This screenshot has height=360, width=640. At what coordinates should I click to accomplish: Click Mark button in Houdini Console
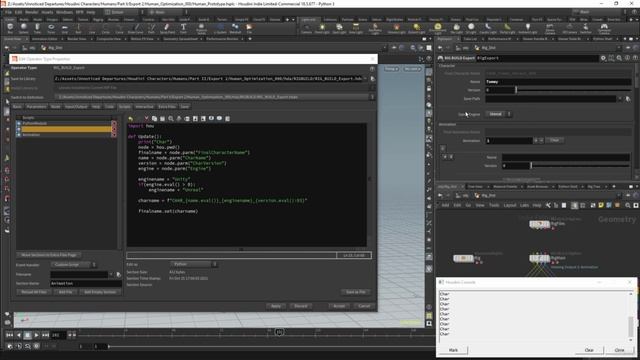[453, 350]
